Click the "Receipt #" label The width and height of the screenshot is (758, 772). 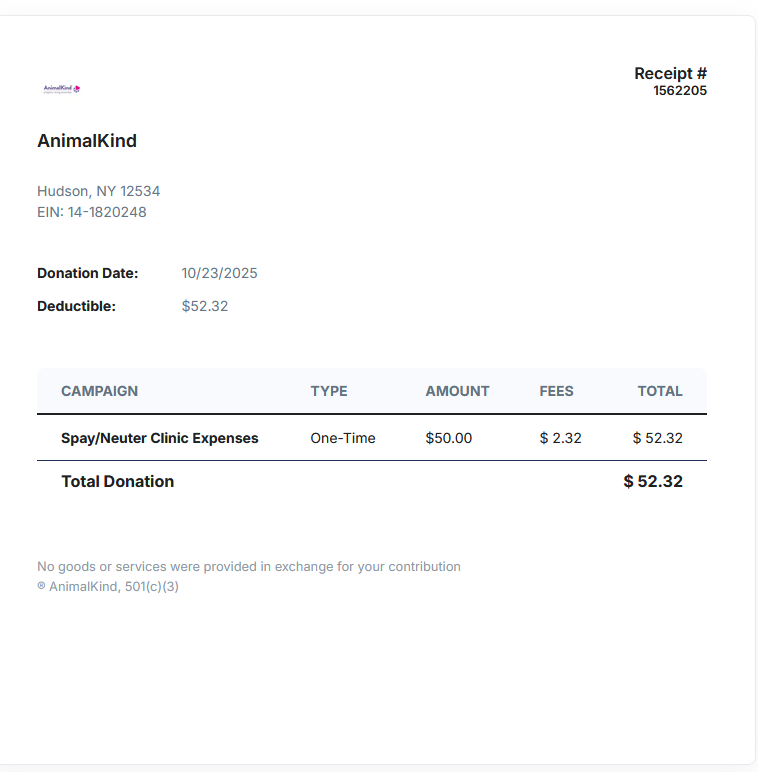tap(670, 73)
